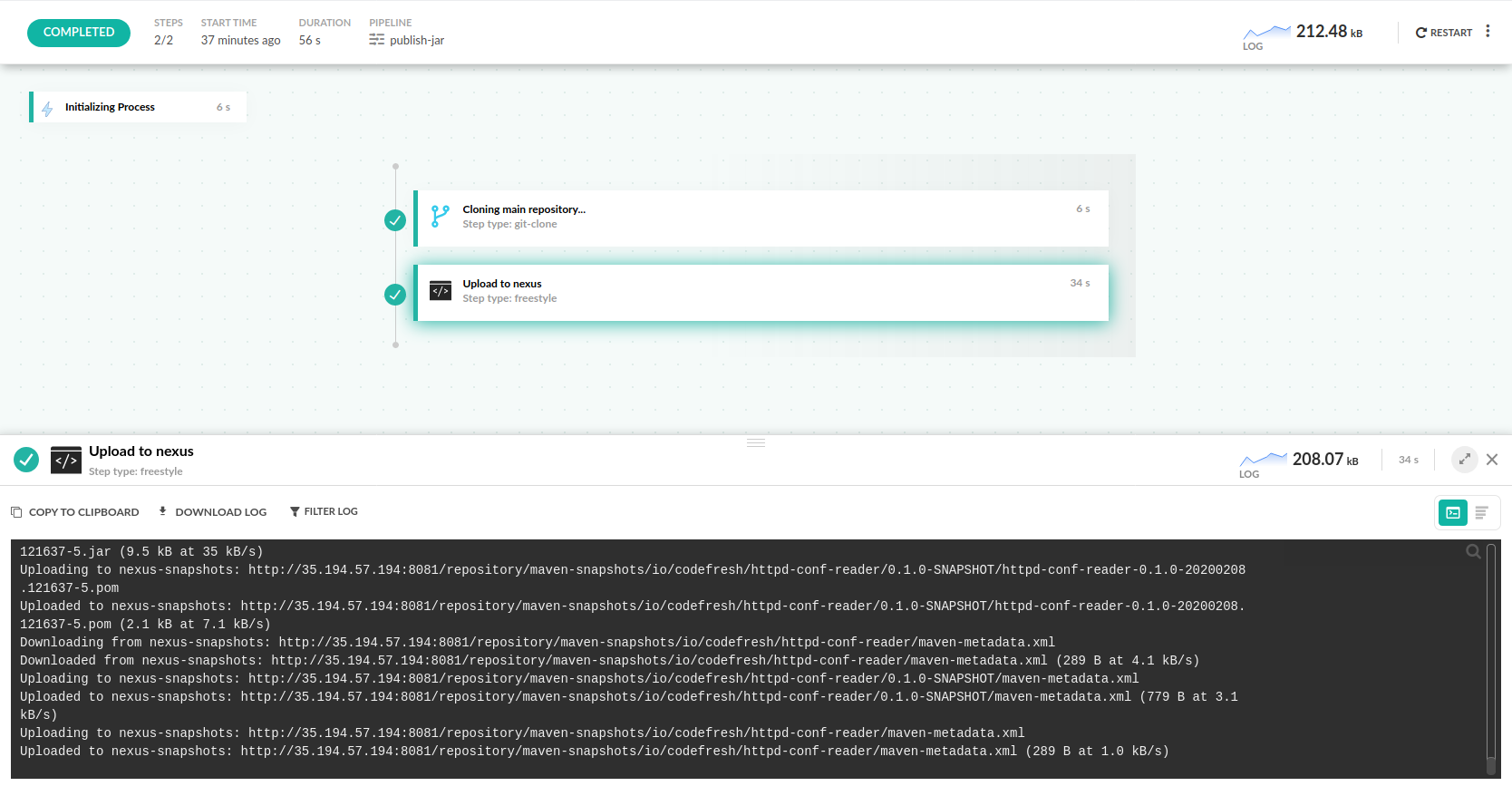This screenshot has height=786, width=1512.
Task: Click the green checkmark next to Upload step
Action: point(395,295)
